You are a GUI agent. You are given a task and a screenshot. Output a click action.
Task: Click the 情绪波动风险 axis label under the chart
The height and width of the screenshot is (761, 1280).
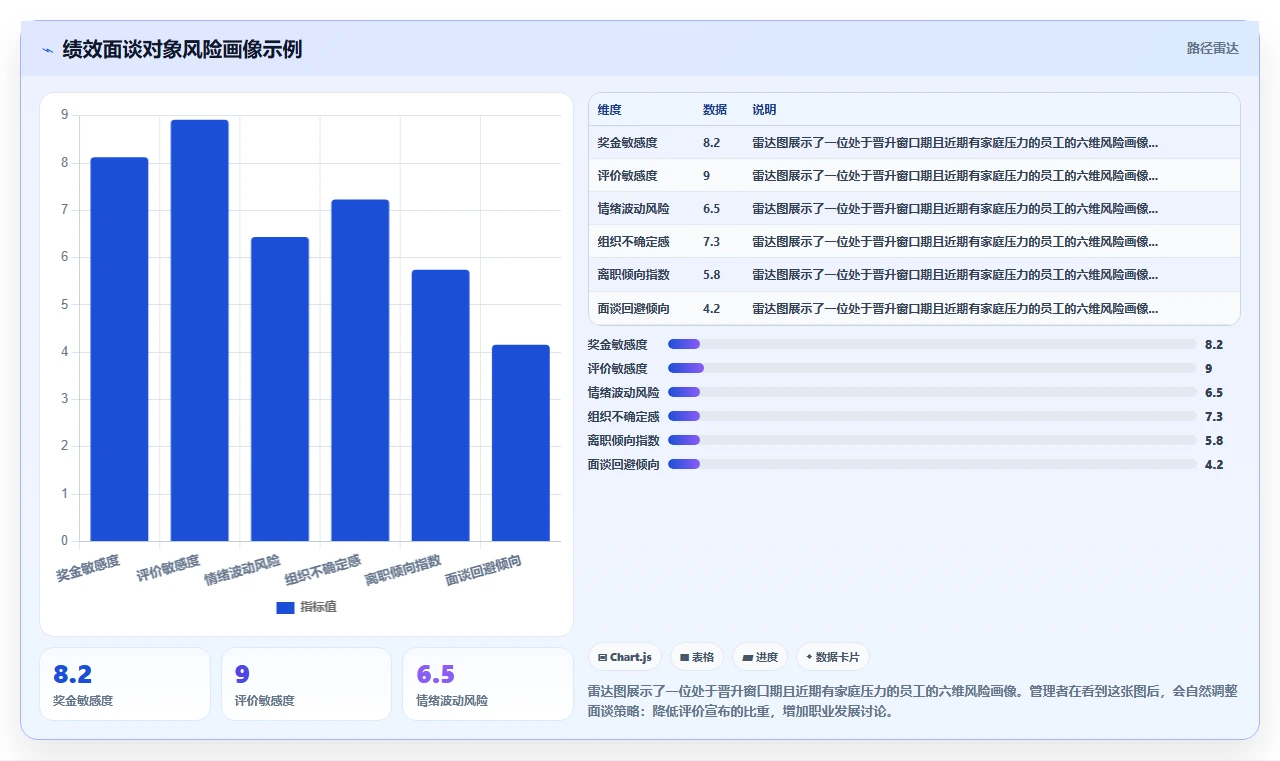[243, 570]
